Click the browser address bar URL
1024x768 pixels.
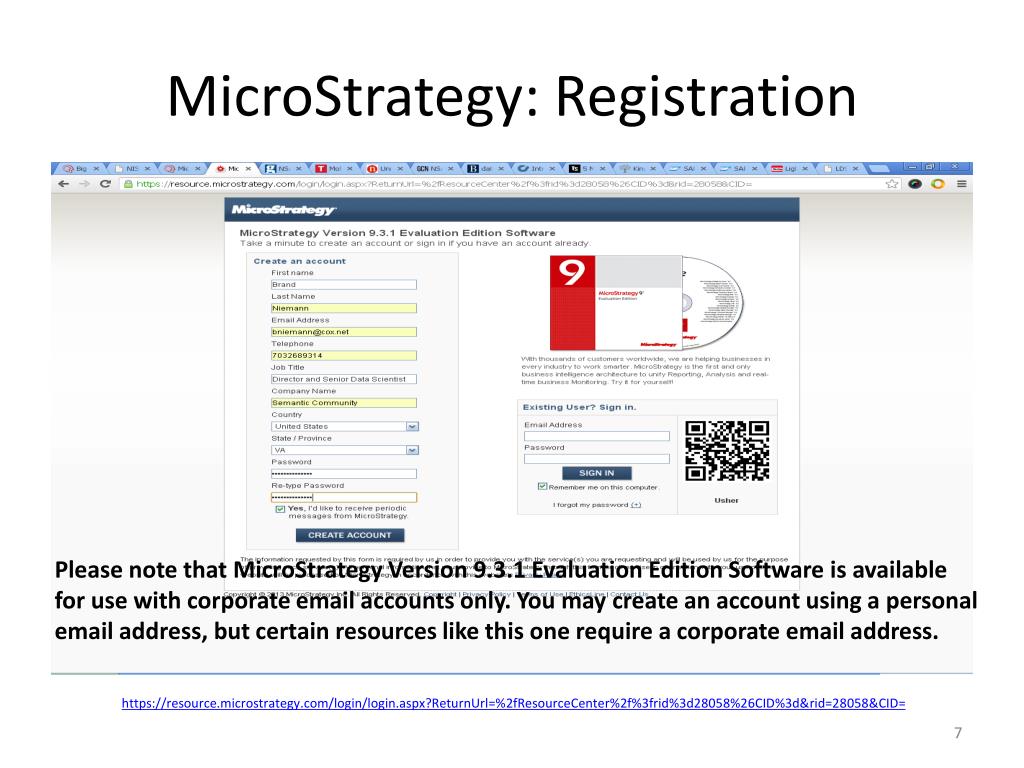point(444,184)
